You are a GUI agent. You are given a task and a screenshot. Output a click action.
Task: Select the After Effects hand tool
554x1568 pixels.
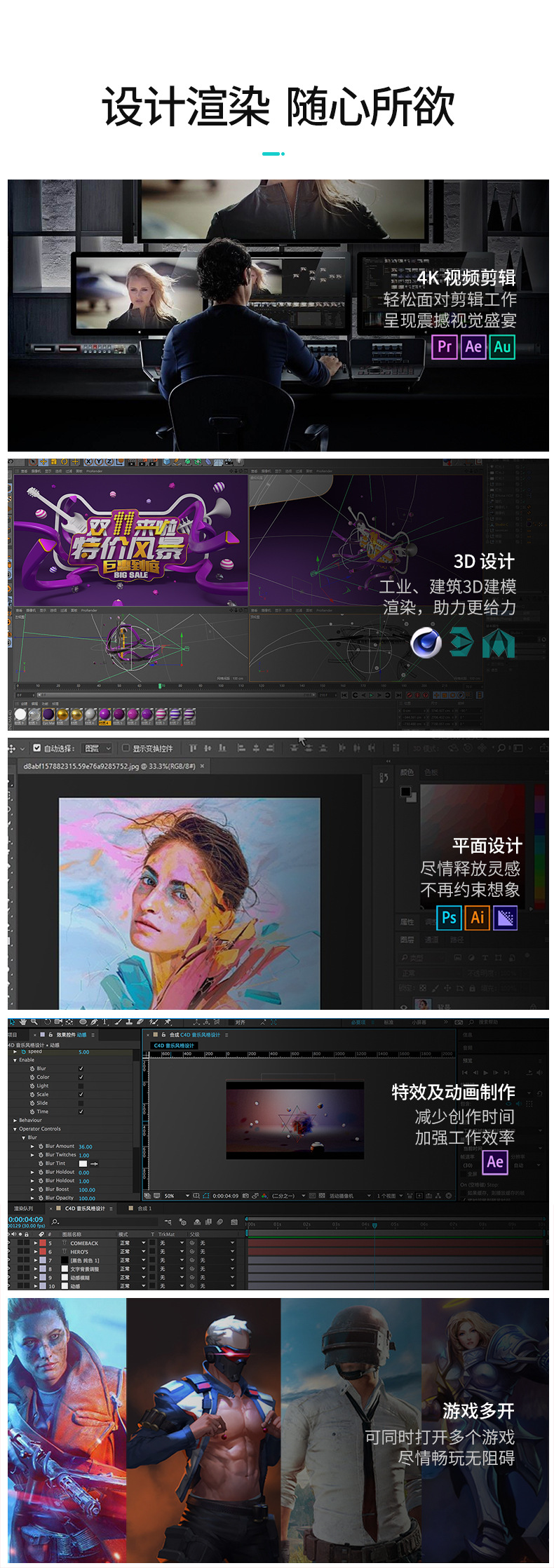[23, 1022]
